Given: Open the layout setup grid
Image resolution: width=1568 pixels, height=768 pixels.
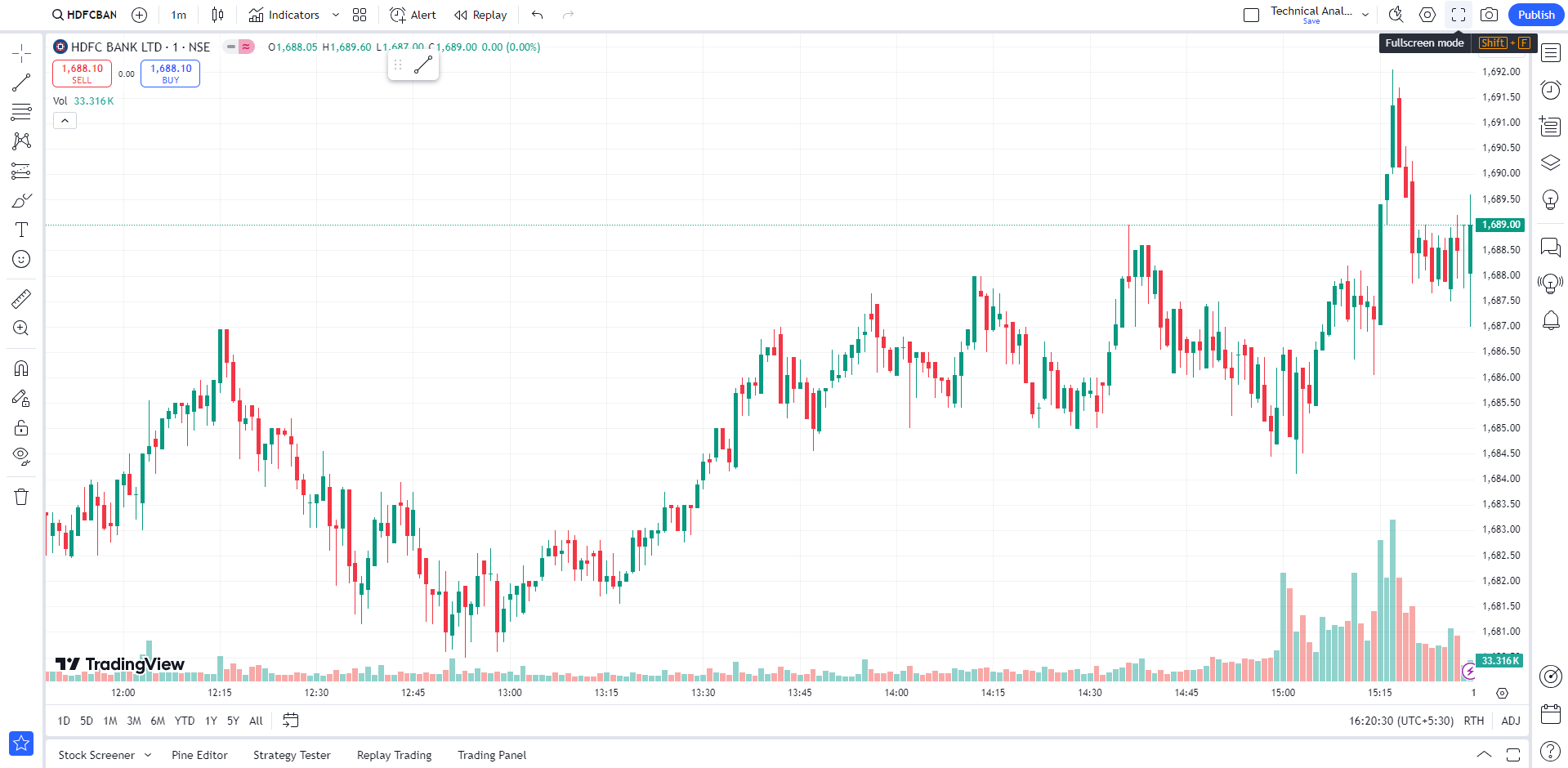Looking at the screenshot, I should [360, 15].
